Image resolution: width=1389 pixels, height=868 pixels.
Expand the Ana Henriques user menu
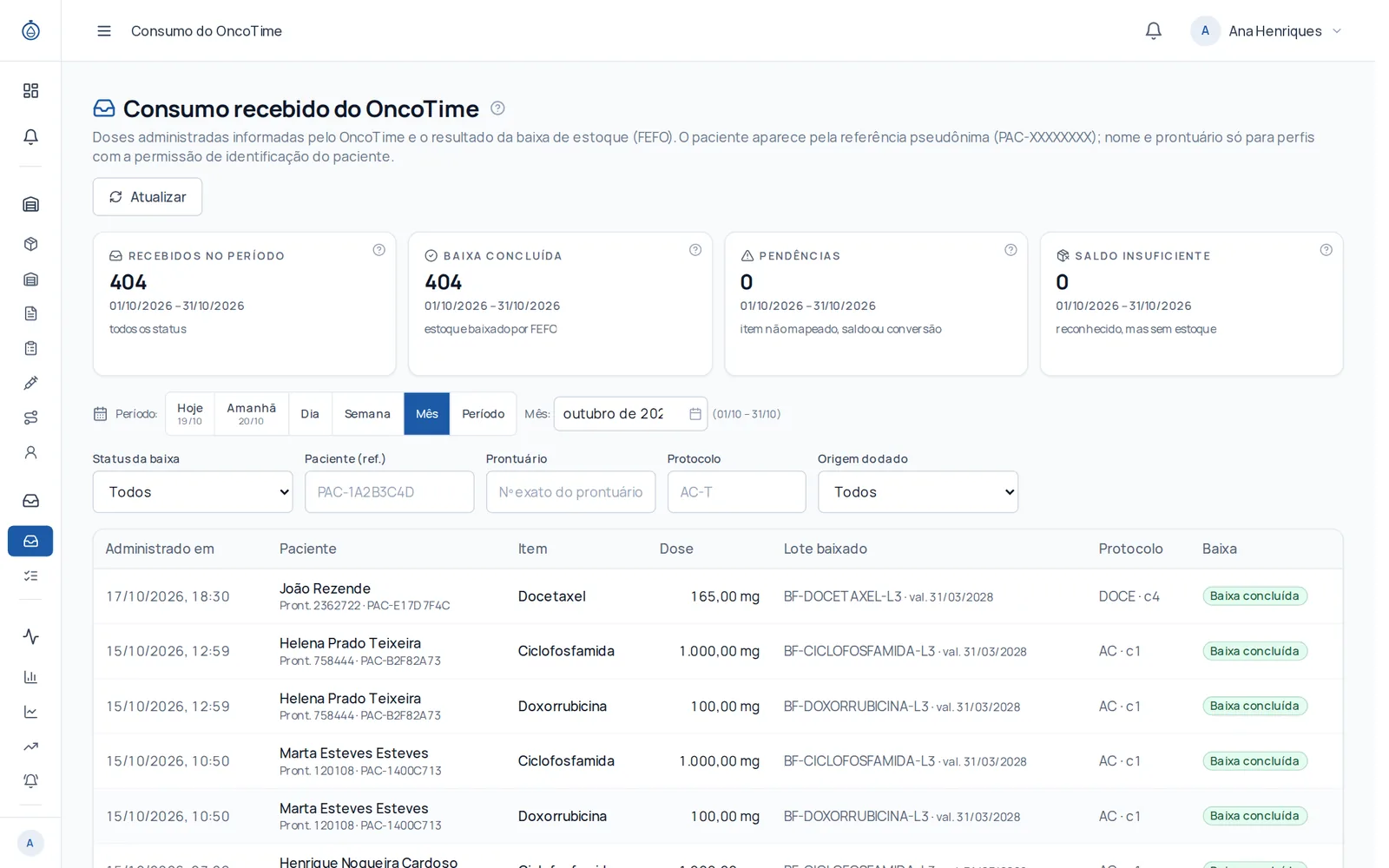tap(1267, 30)
